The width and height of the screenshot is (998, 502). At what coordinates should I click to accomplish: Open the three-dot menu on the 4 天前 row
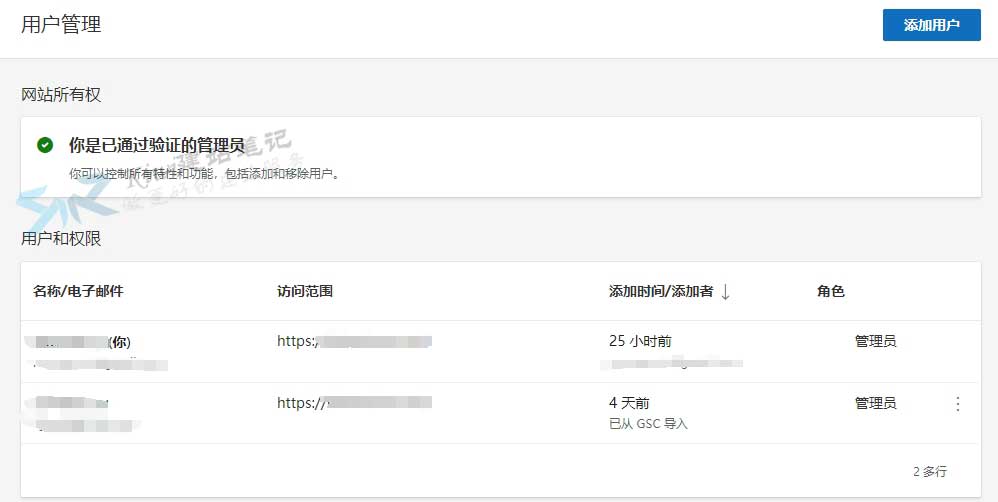pyautogui.click(x=958, y=403)
